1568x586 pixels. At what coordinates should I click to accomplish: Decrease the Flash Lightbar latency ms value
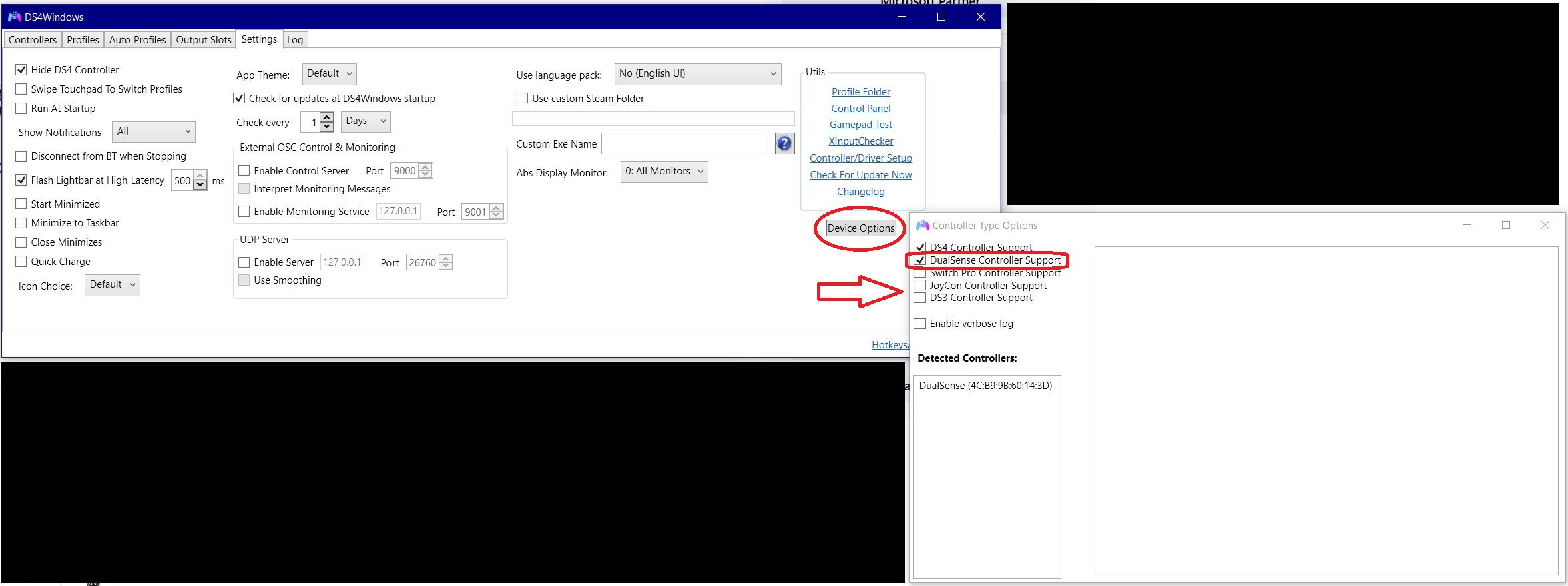200,185
